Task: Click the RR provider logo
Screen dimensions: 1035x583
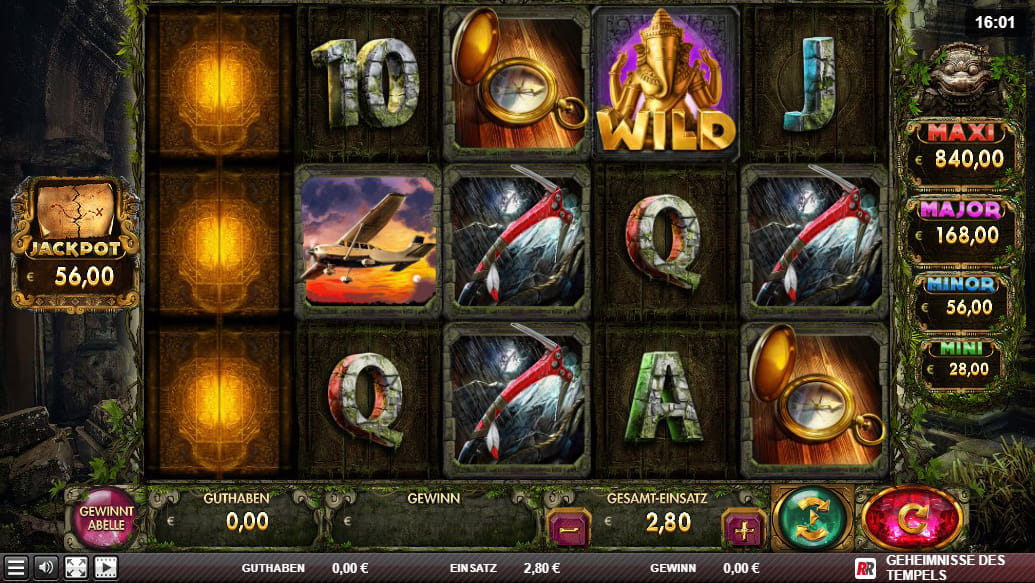Action: [x=865, y=568]
